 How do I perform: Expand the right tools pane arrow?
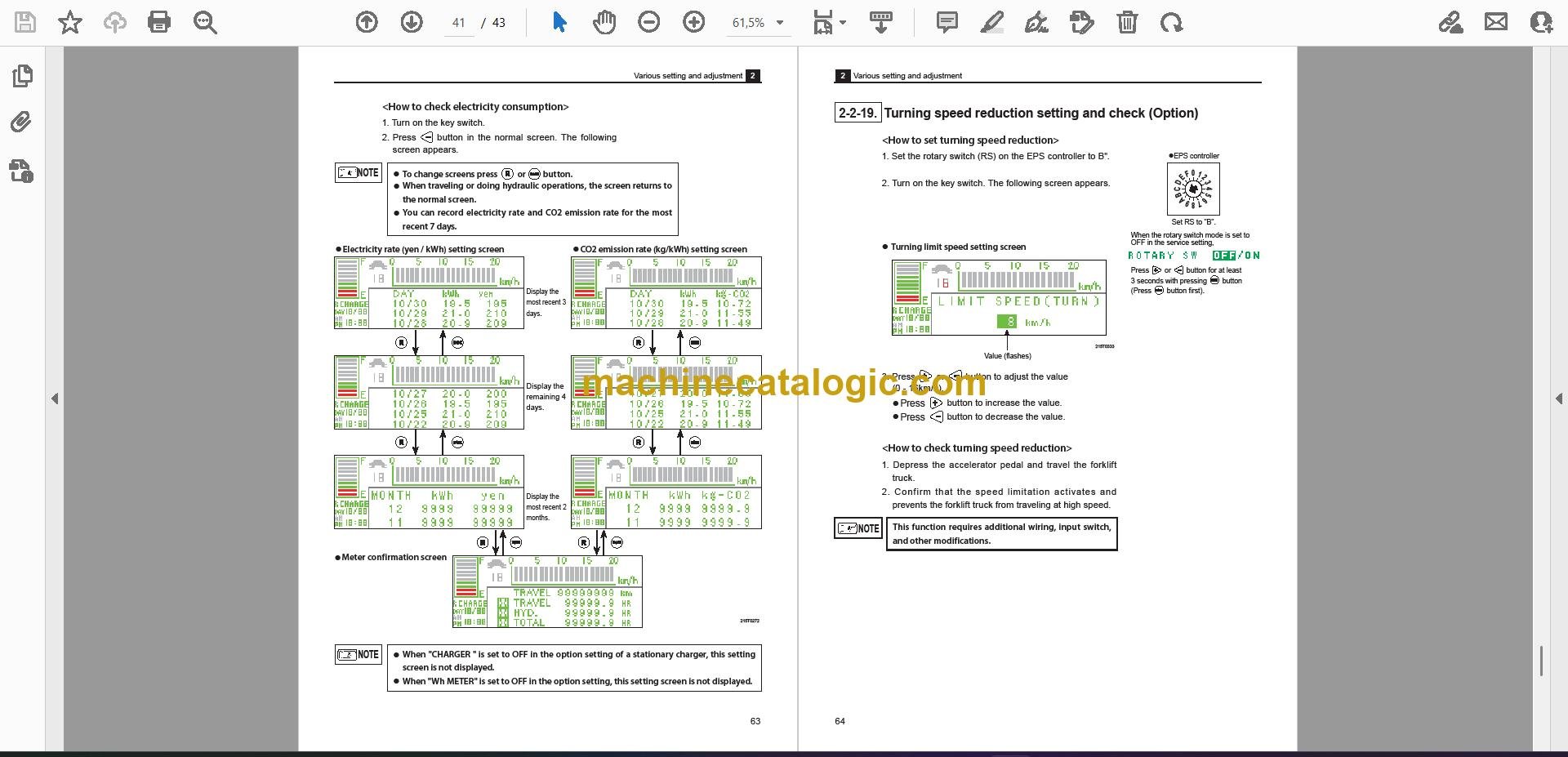tap(1558, 399)
